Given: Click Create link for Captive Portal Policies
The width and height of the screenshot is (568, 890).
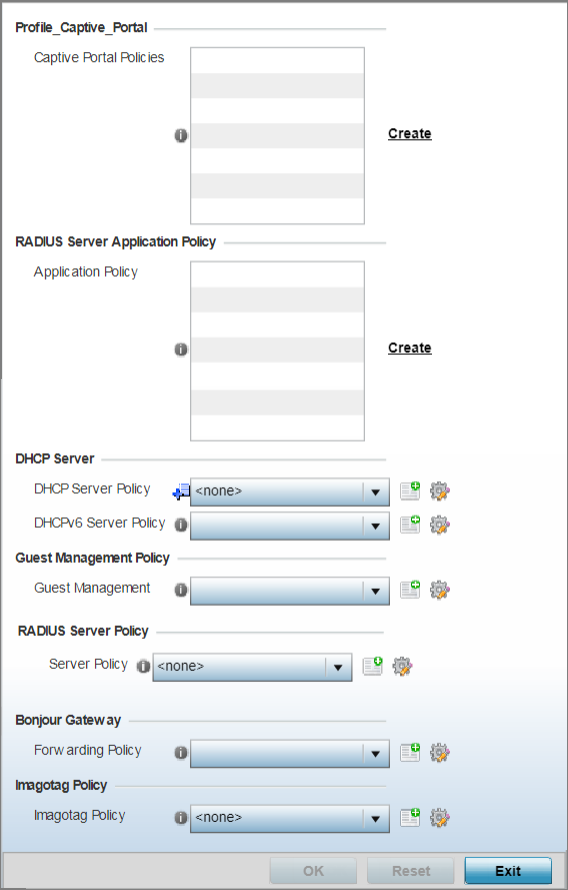Looking at the screenshot, I should [410, 133].
